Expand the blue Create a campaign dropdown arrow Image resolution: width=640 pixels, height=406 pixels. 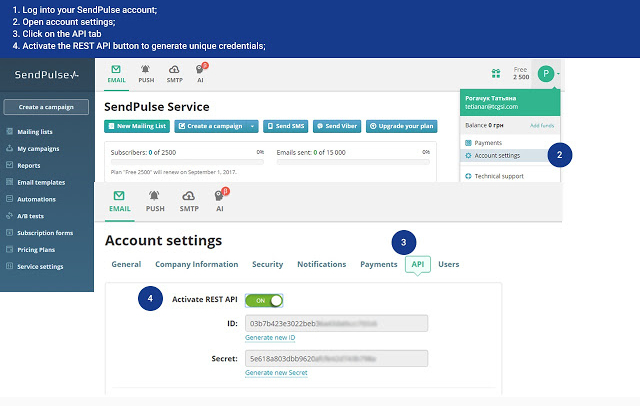coord(253,126)
